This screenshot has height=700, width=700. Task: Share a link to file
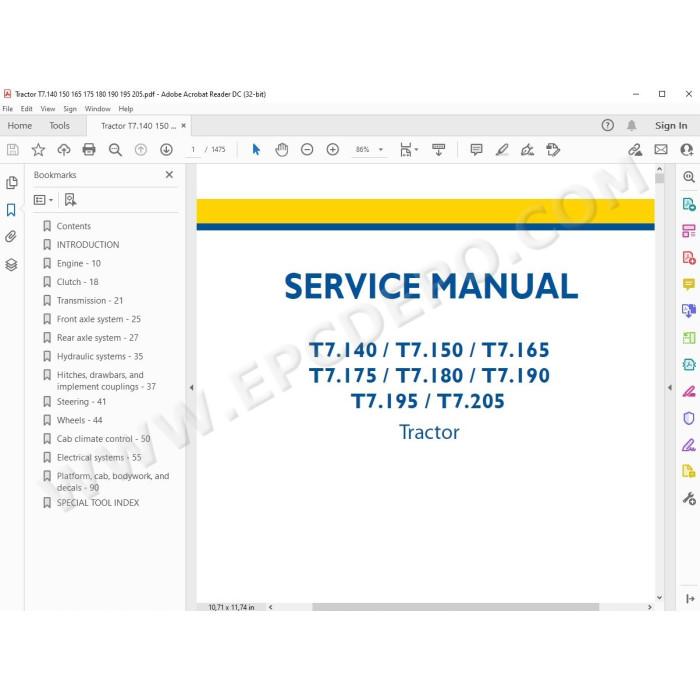(635, 150)
